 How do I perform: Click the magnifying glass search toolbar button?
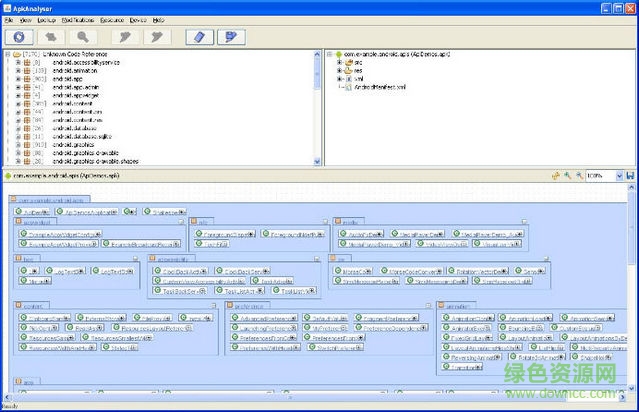83,37
